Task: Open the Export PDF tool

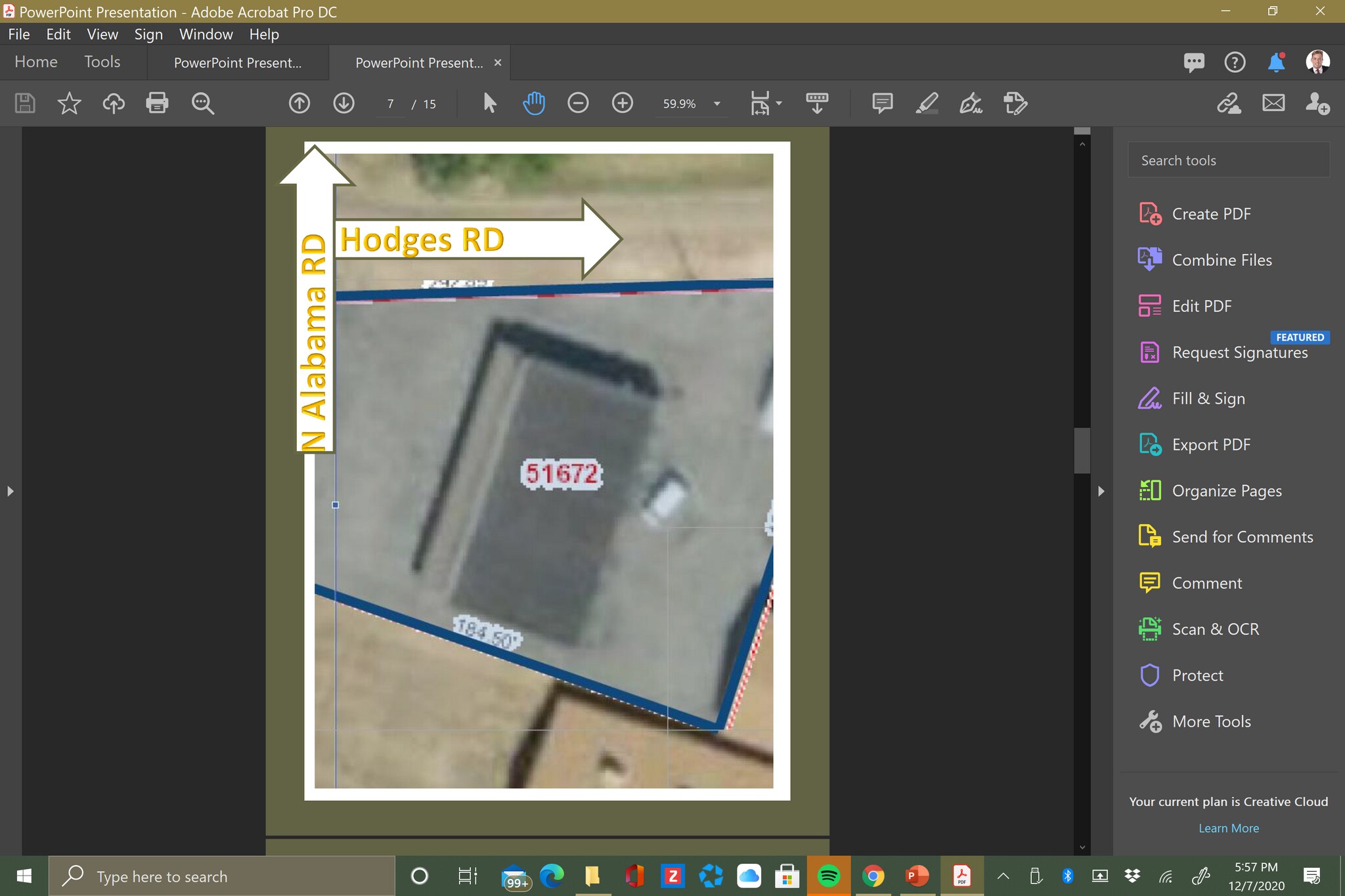Action: (1210, 444)
